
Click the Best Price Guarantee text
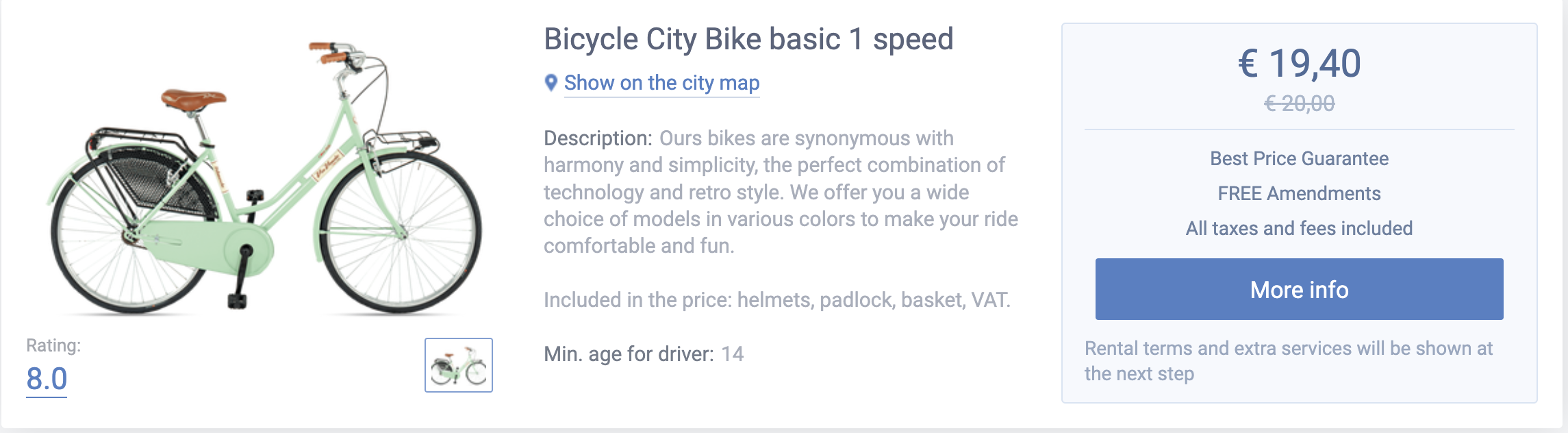[x=1299, y=158]
